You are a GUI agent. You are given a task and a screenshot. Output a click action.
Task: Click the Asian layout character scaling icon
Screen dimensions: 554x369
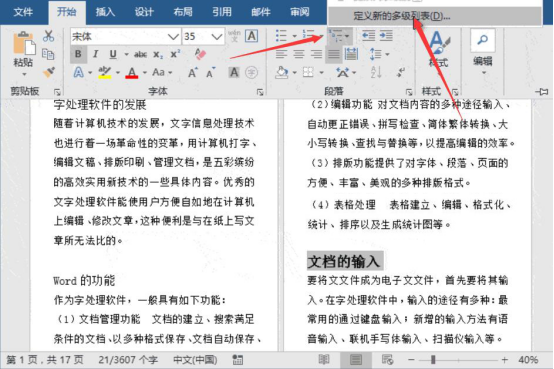click(x=342, y=72)
